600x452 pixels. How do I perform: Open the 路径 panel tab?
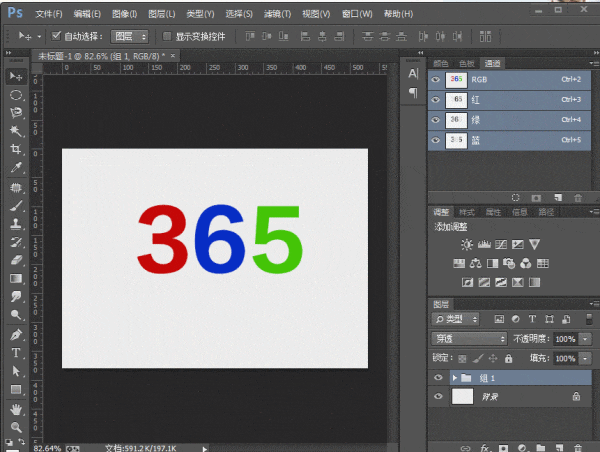coord(545,212)
